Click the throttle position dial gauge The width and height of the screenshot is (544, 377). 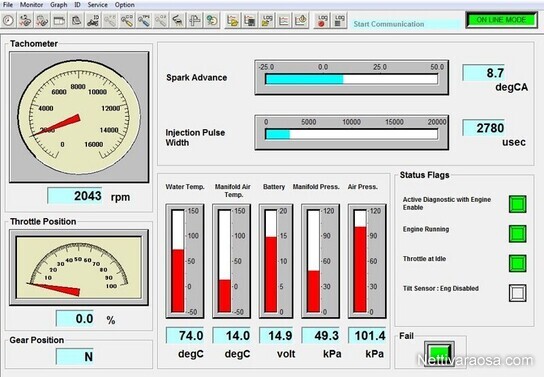pos(79,267)
